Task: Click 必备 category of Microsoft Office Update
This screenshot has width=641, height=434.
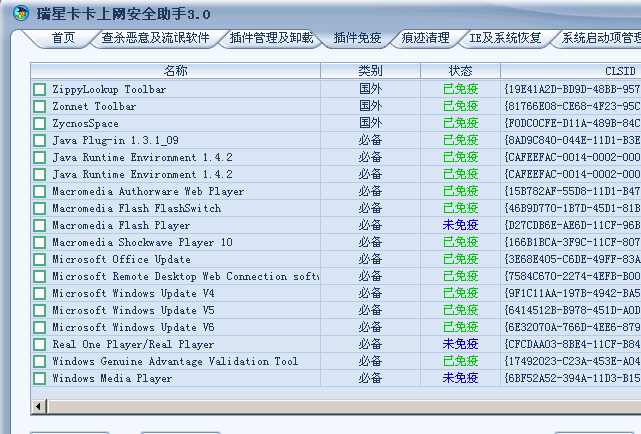Action: 370,259
